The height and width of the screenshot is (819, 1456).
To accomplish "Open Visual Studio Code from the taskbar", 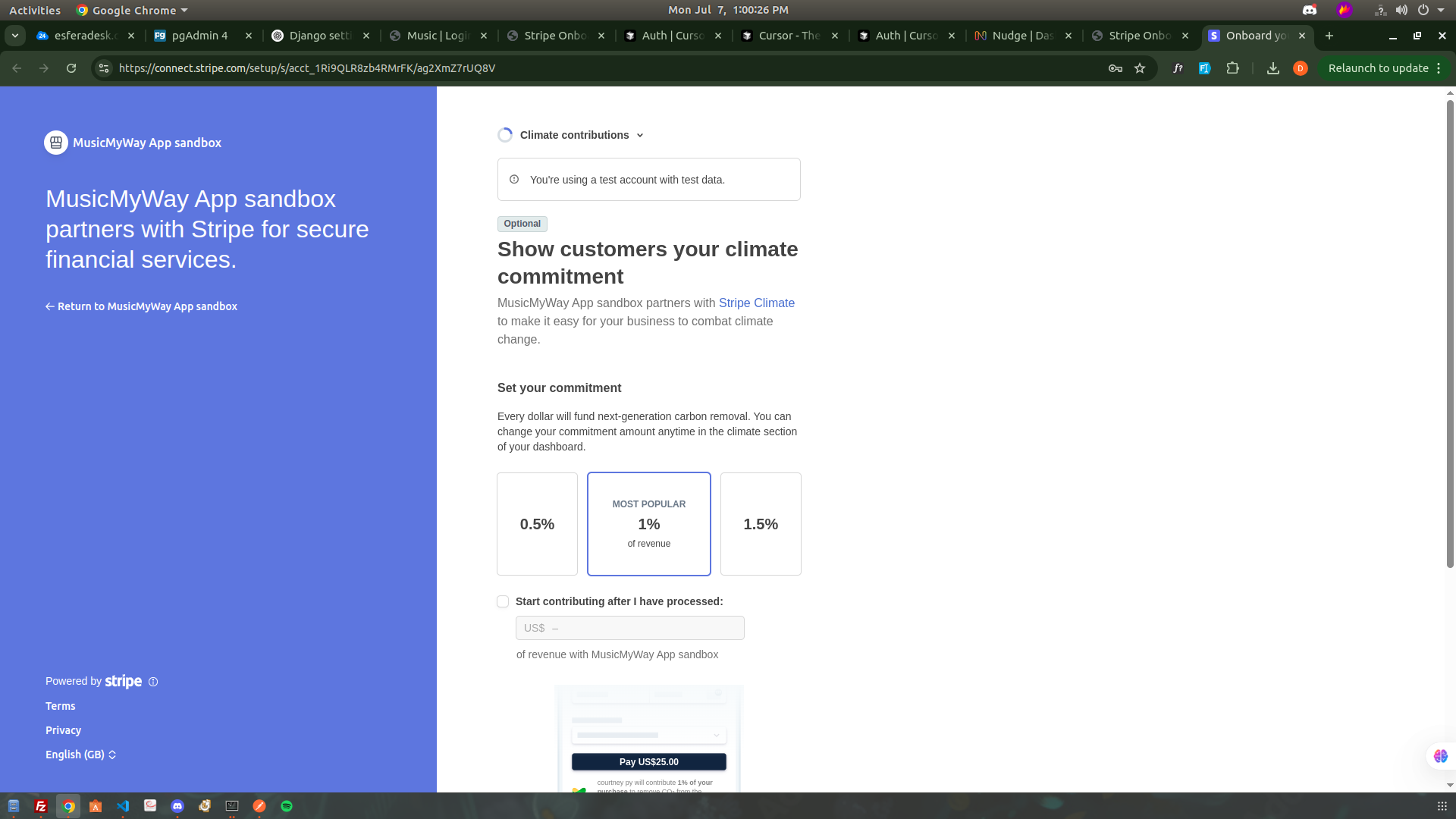I will pyautogui.click(x=123, y=806).
